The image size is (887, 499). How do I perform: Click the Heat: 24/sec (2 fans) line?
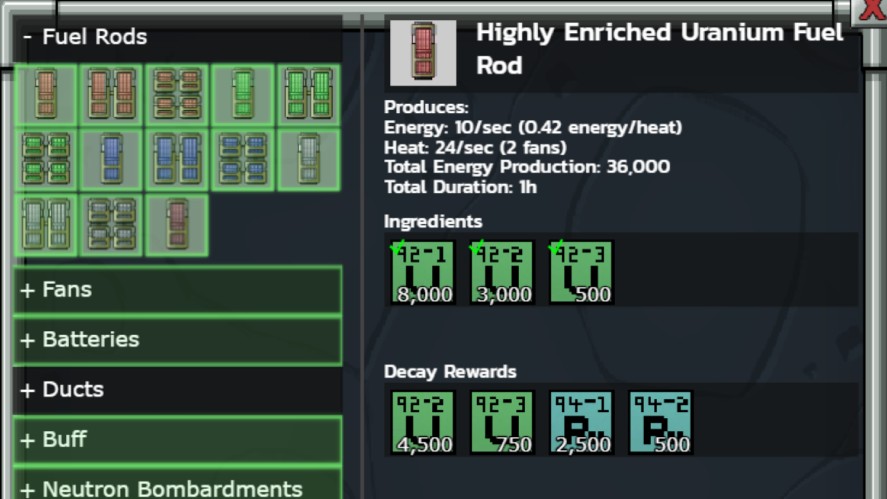pyautogui.click(x=475, y=148)
